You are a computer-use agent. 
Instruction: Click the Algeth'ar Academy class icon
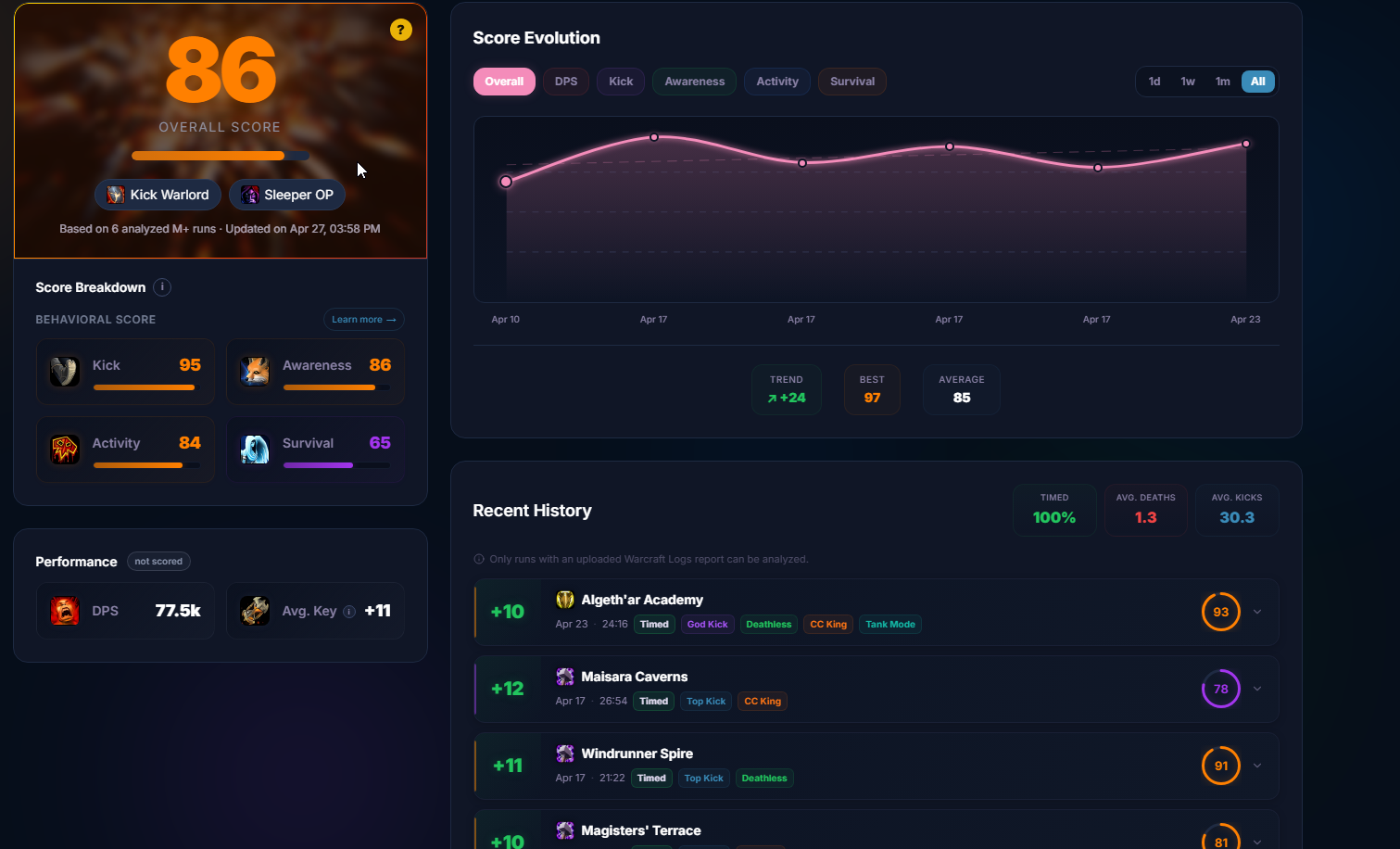(x=565, y=600)
